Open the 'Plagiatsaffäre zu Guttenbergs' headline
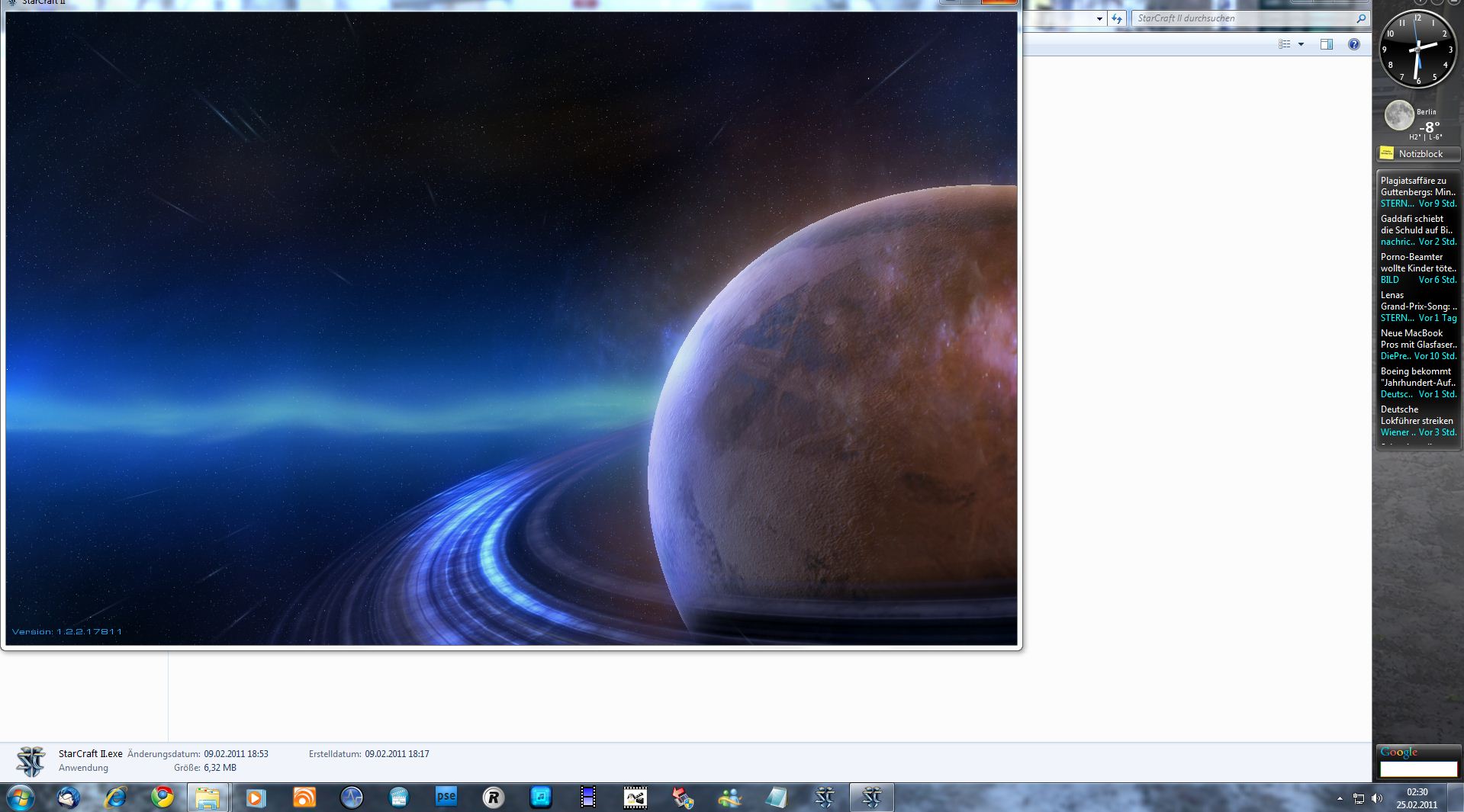1464x812 pixels. [x=1419, y=186]
